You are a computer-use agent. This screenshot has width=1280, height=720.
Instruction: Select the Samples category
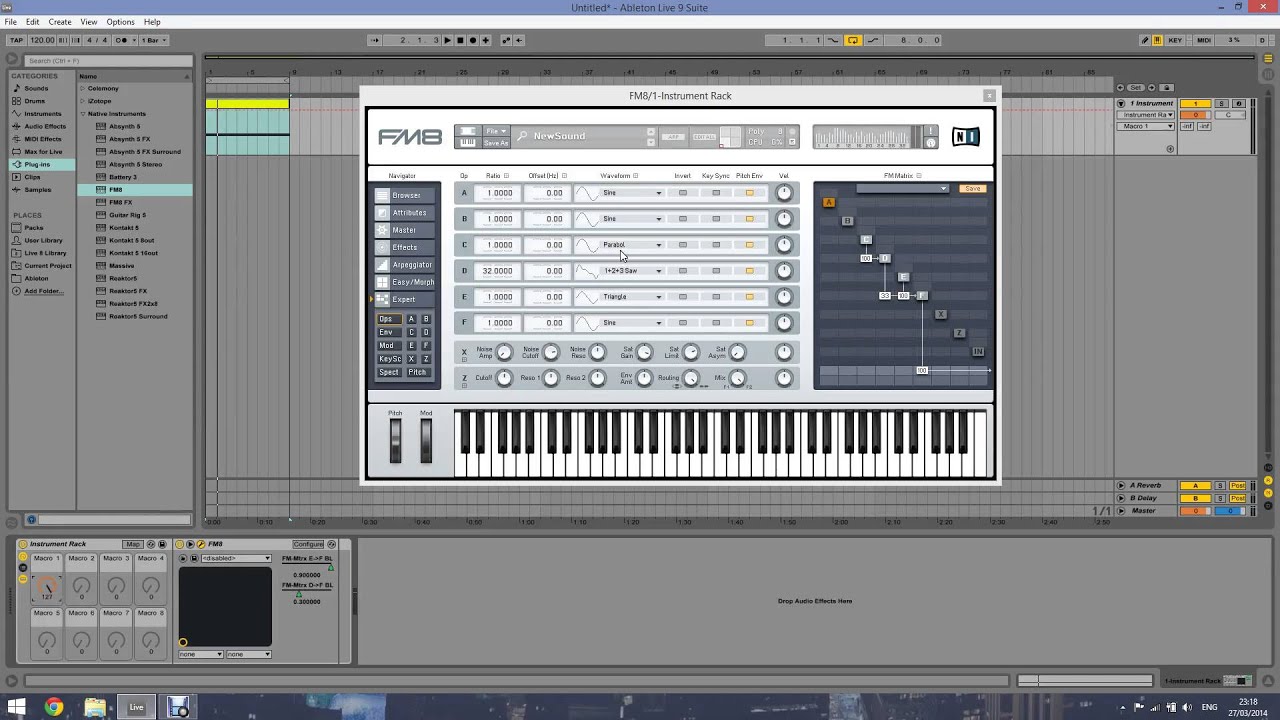(x=37, y=190)
